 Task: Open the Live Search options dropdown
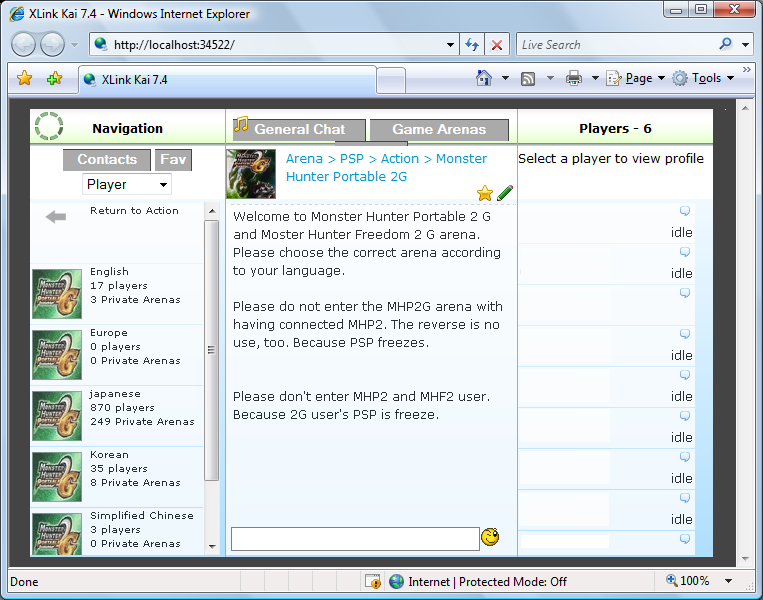coord(745,45)
